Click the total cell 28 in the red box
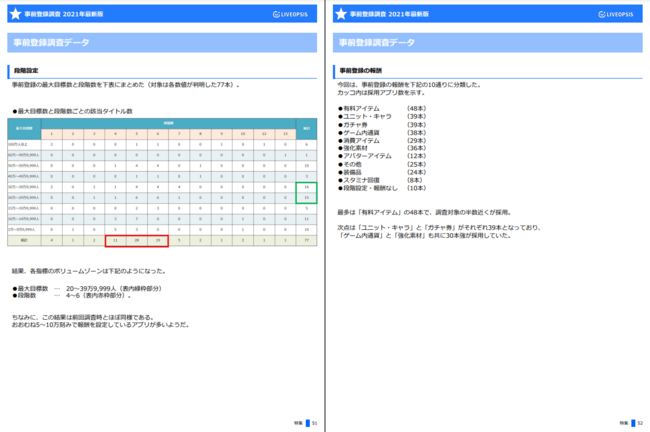 tap(137, 240)
